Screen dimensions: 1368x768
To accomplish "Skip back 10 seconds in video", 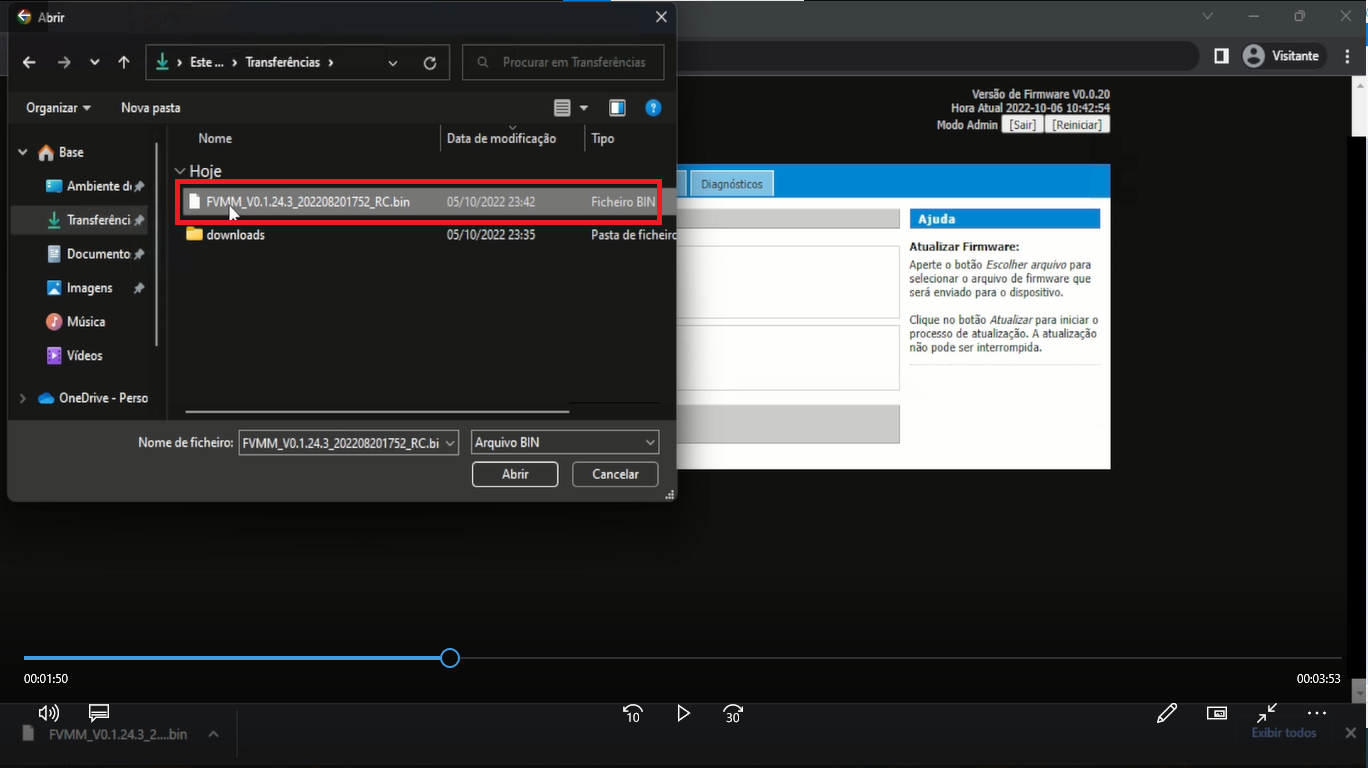I will [632, 713].
